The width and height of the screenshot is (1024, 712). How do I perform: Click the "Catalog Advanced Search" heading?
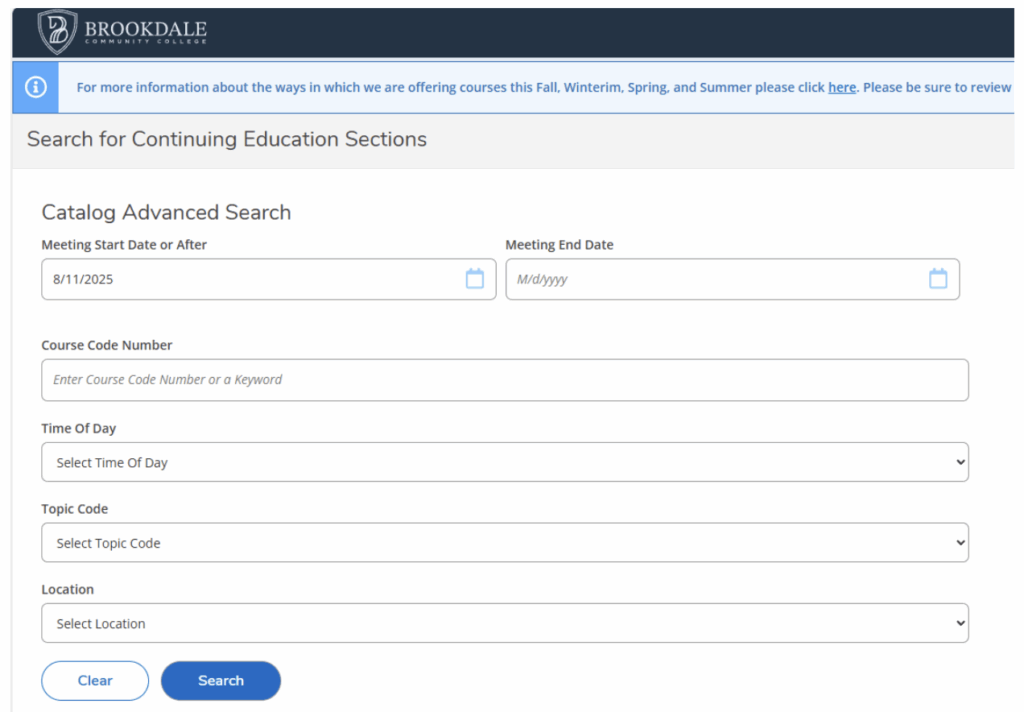[x=166, y=212]
